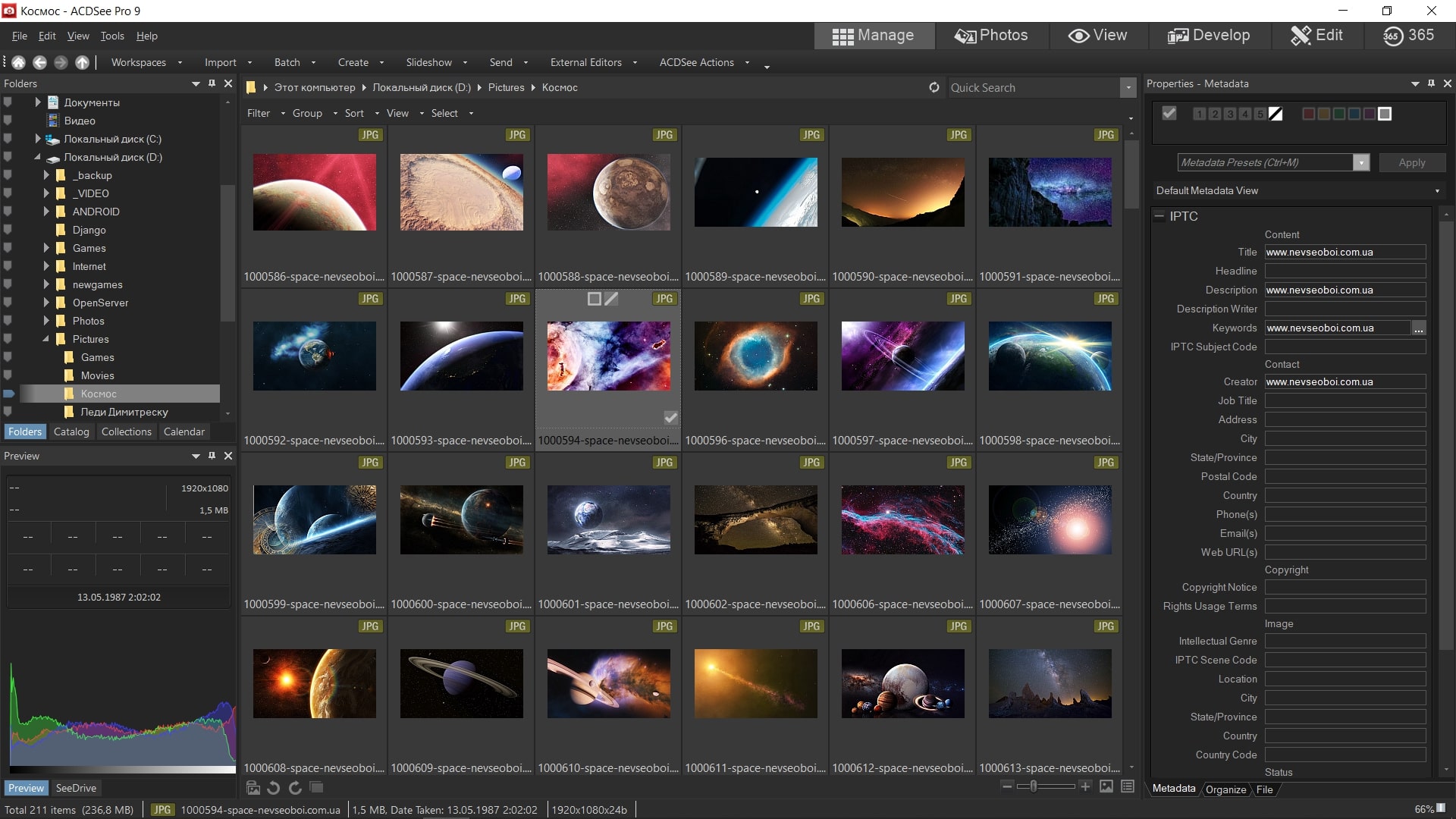The height and width of the screenshot is (819, 1456).
Task: Toggle the tagged checkbox in the Properties pane
Action: [x=1169, y=113]
